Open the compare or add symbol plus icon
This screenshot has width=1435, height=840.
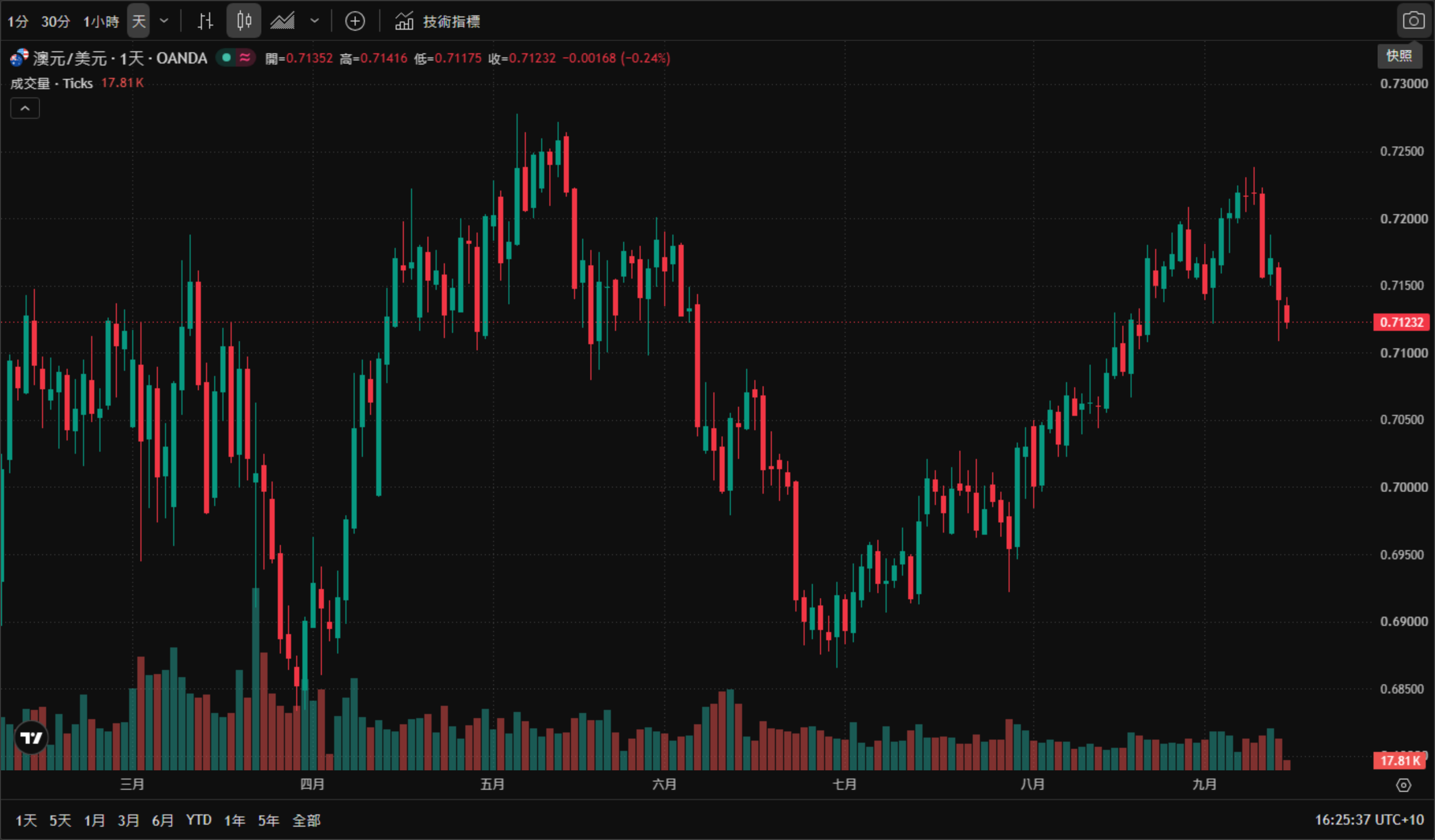coord(355,22)
